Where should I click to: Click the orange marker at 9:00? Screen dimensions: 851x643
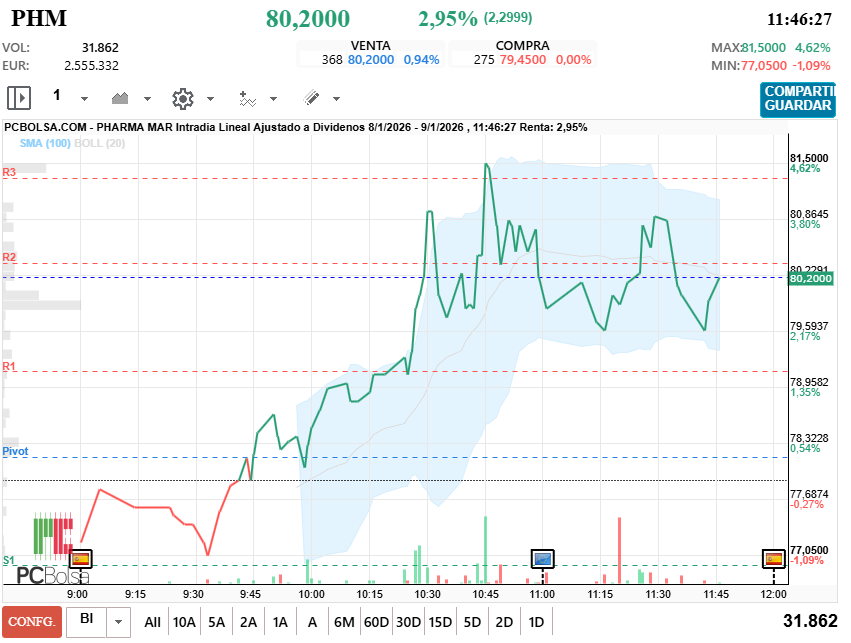(x=81, y=559)
